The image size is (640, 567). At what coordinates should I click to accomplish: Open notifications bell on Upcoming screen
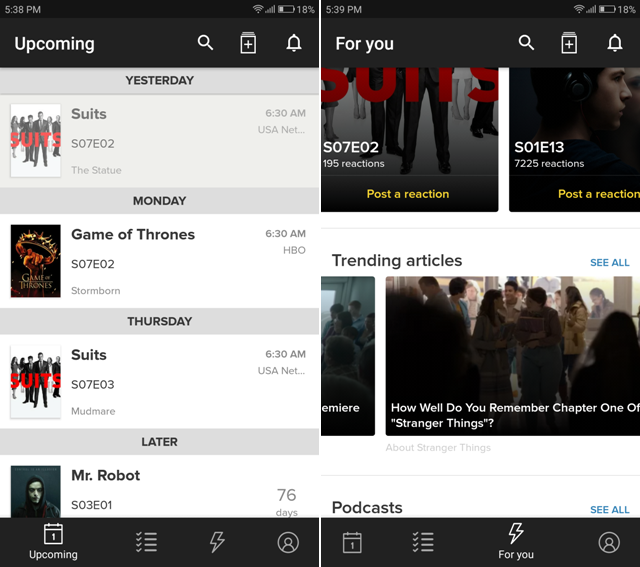(294, 43)
